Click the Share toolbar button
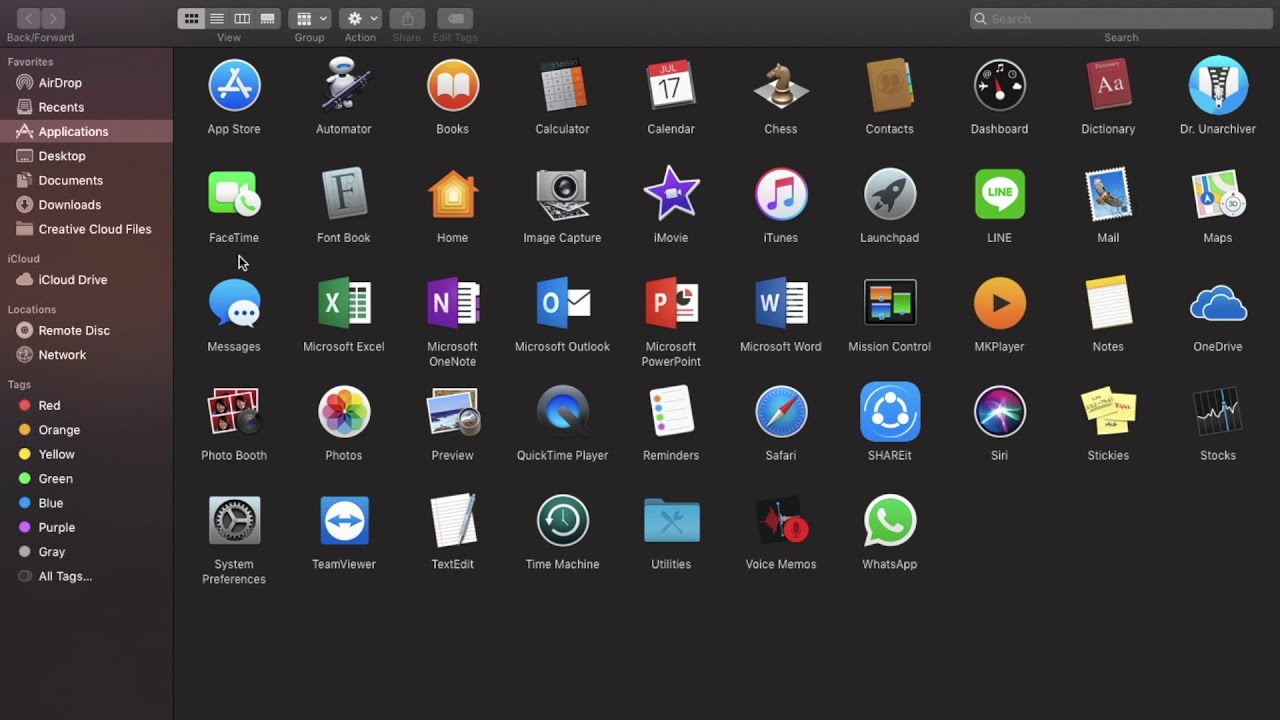1280x720 pixels. 407,18
